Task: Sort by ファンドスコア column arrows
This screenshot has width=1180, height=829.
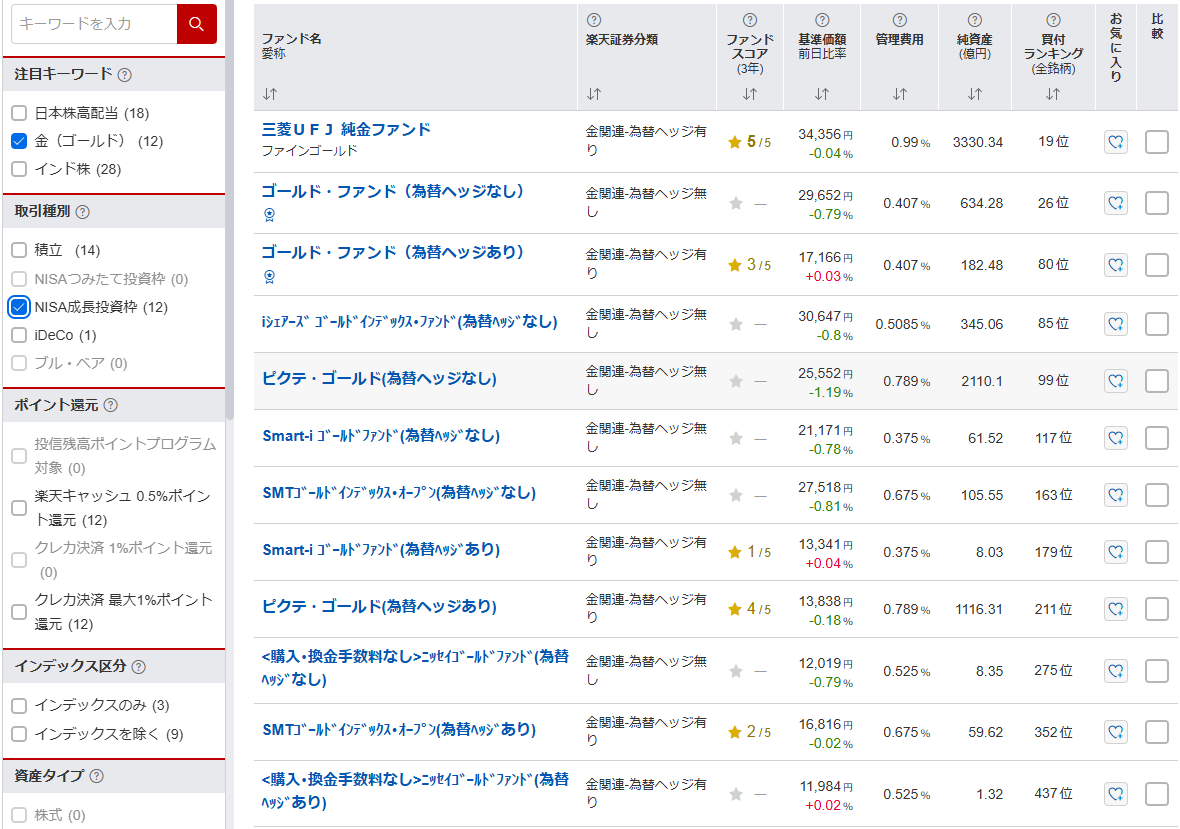Action: coord(750,94)
